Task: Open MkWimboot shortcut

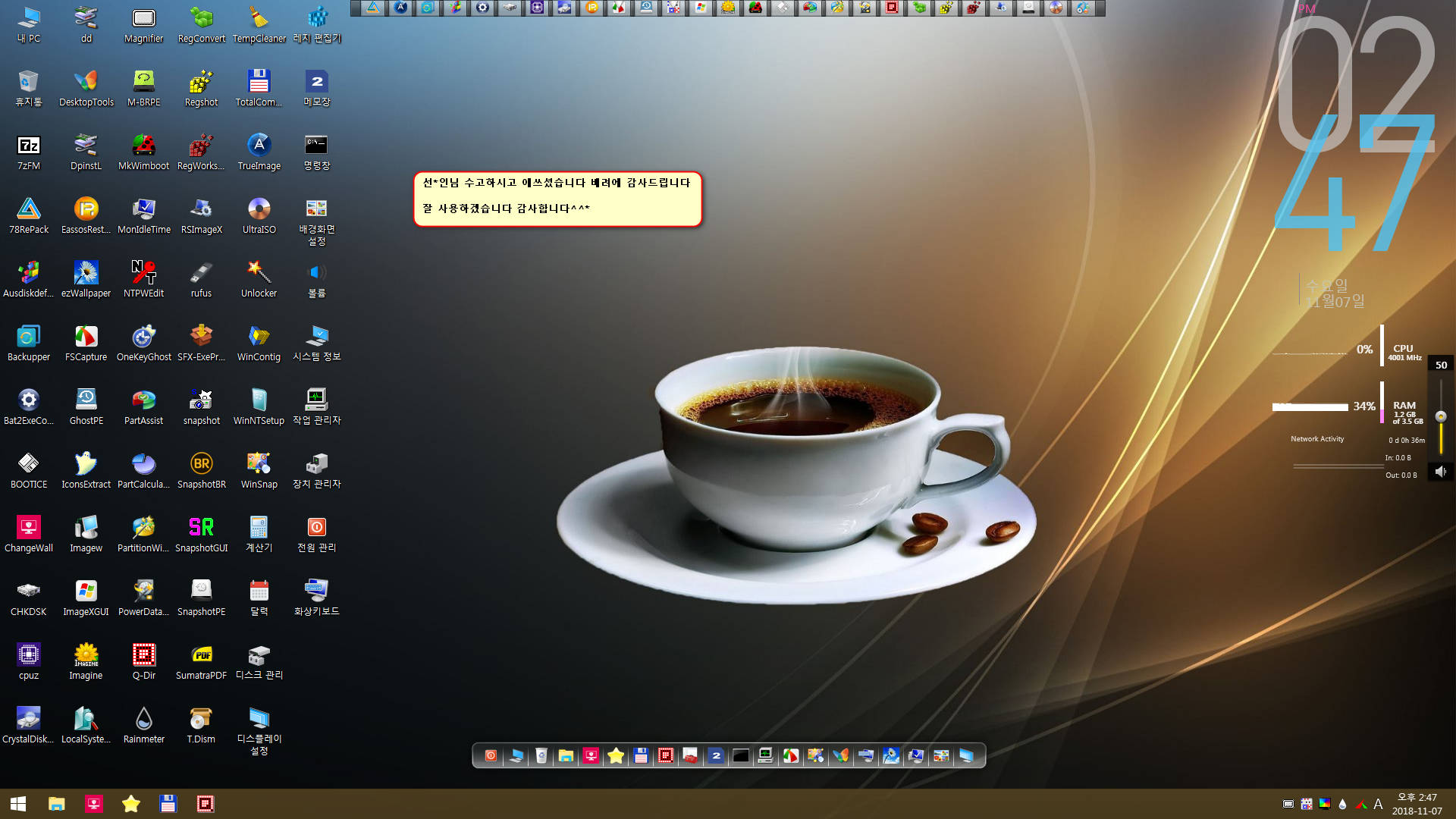Action: [144, 151]
